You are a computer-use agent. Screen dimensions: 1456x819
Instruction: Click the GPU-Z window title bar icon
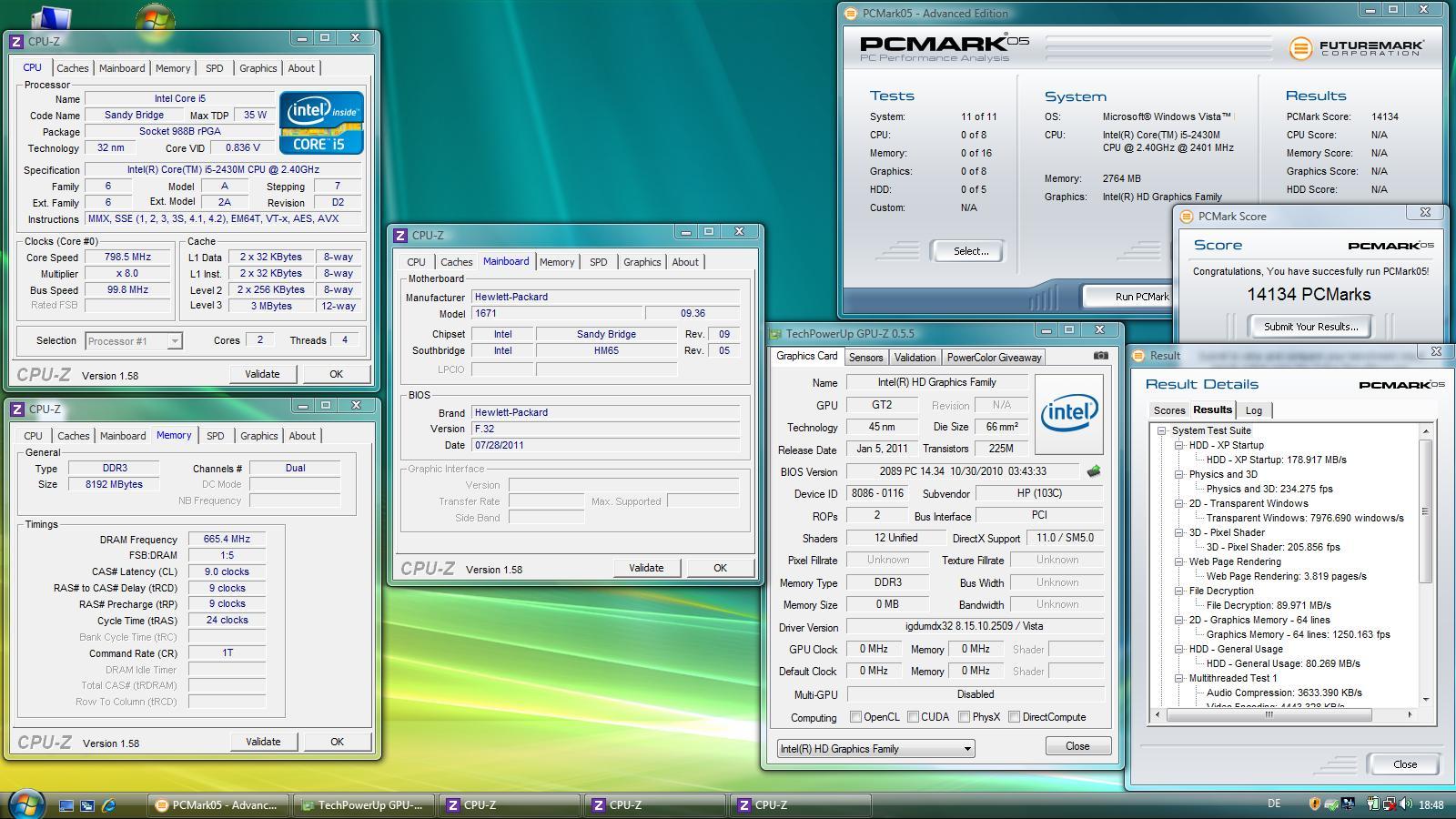tap(775, 334)
